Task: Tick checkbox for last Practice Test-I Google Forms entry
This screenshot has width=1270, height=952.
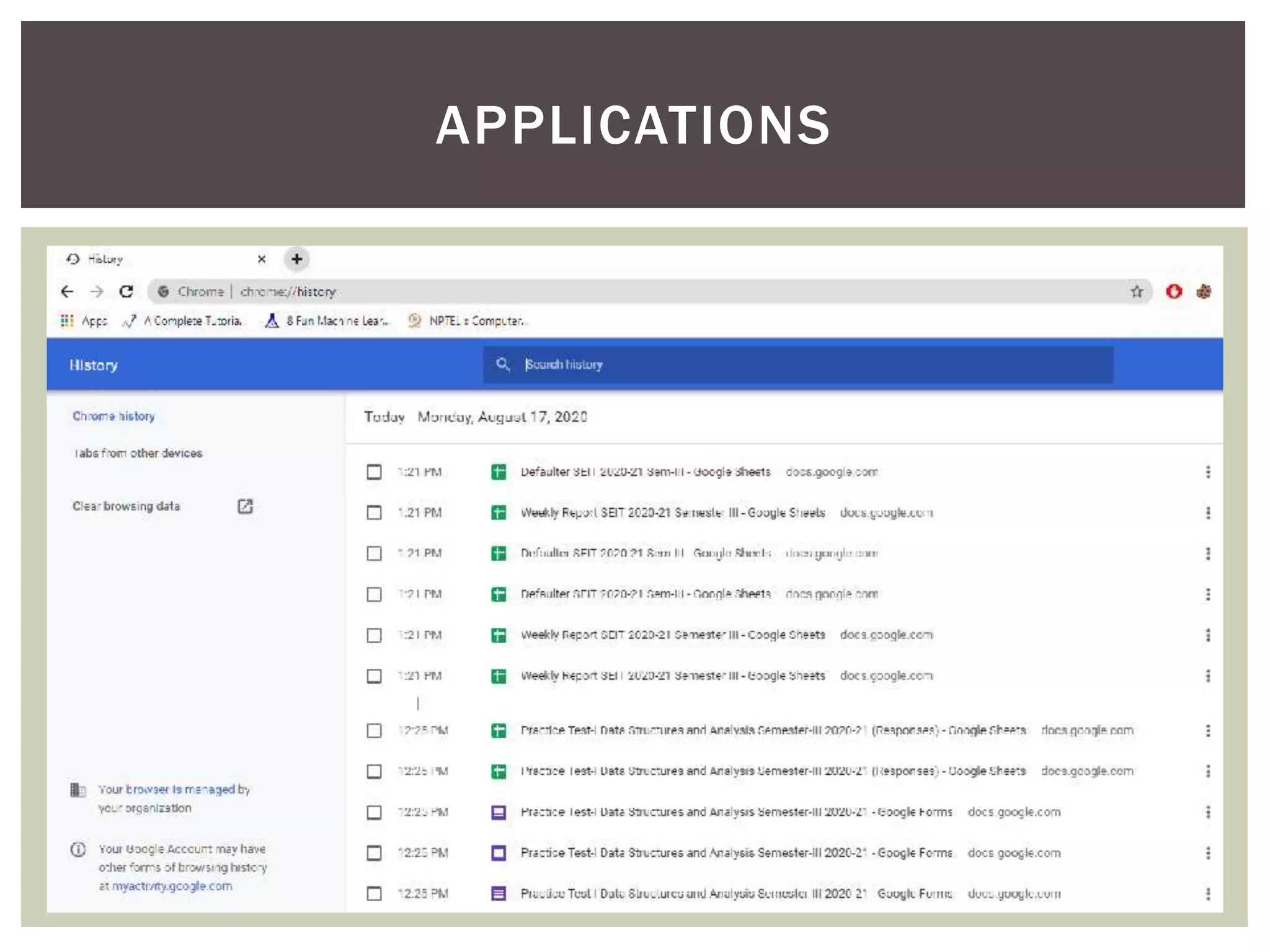Action: (374, 894)
